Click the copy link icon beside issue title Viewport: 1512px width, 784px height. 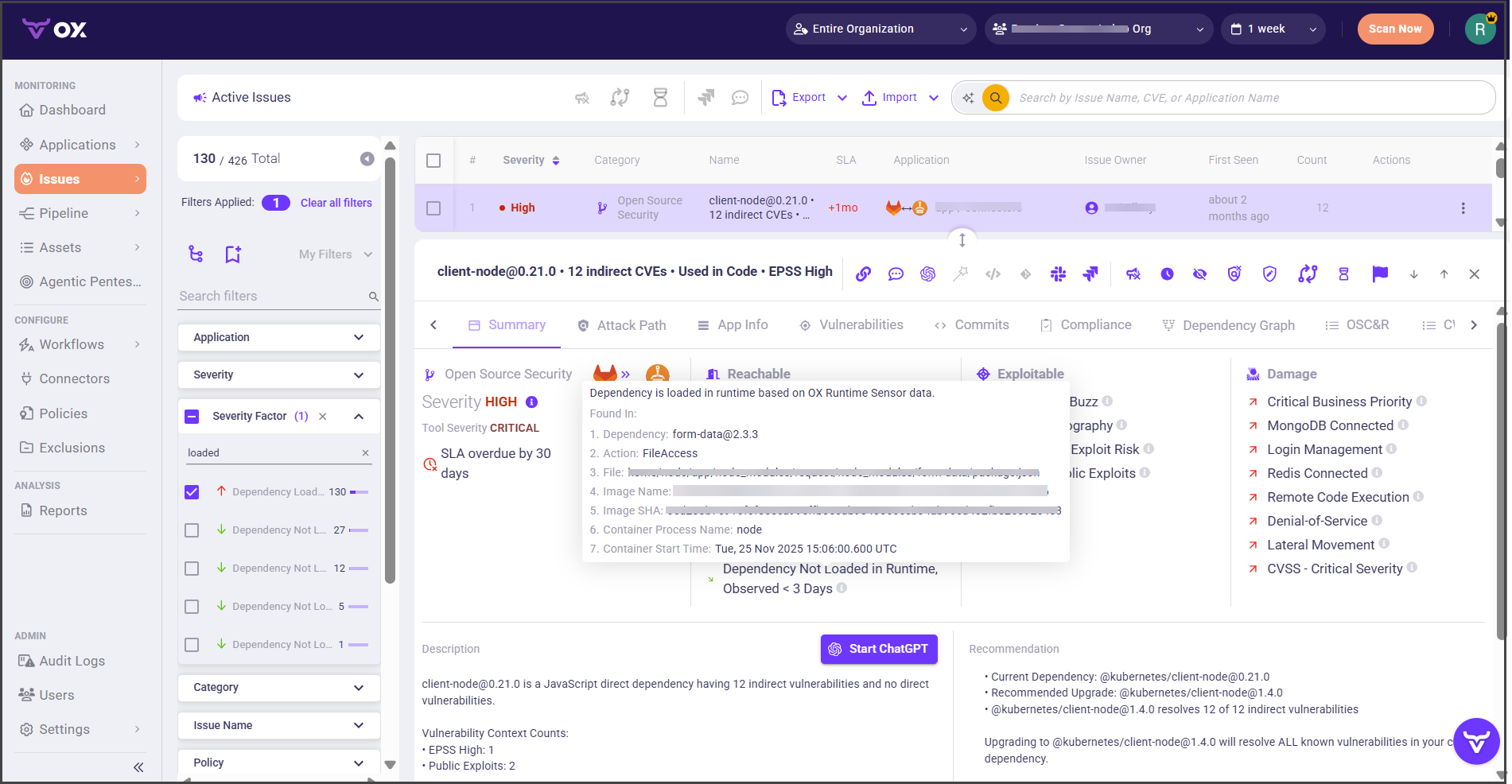[863, 274]
